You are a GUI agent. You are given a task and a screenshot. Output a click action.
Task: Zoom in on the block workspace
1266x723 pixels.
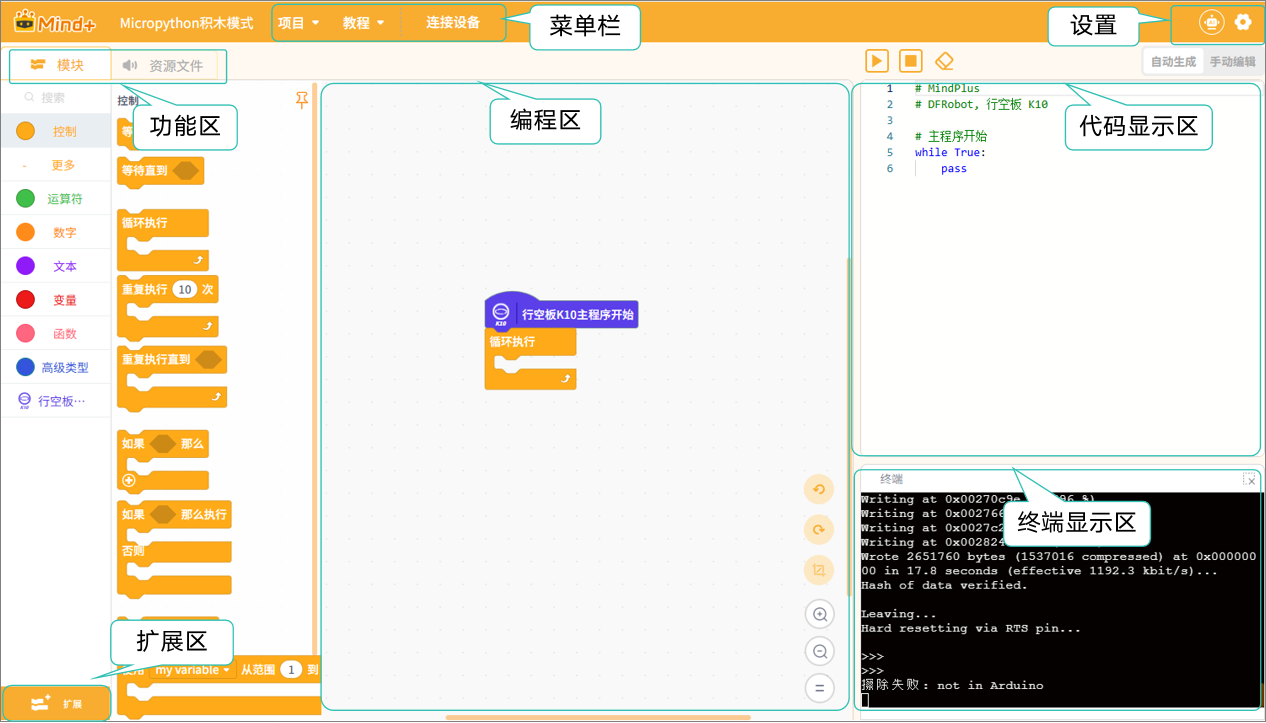(x=819, y=614)
